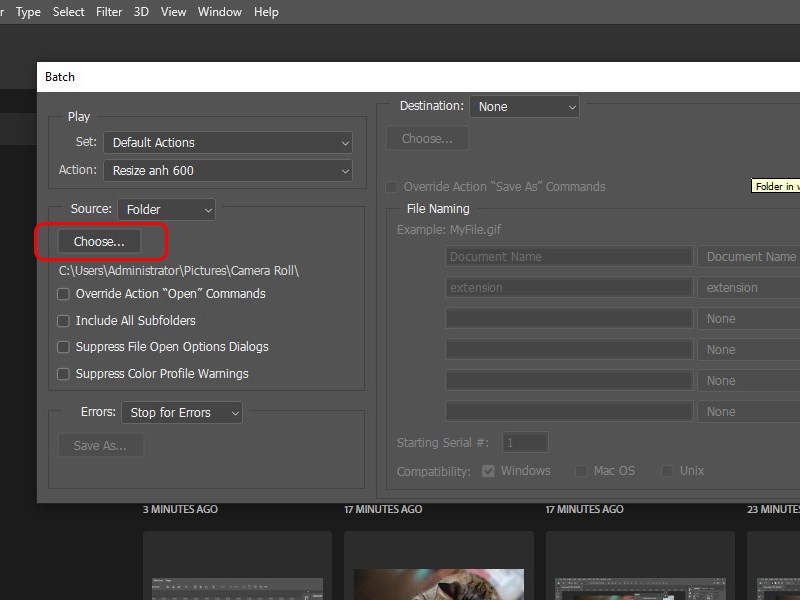The height and width of the screenshot is (600, 800).
Task: Toggle the Windows compatibility checkbox
Action: 489,471
